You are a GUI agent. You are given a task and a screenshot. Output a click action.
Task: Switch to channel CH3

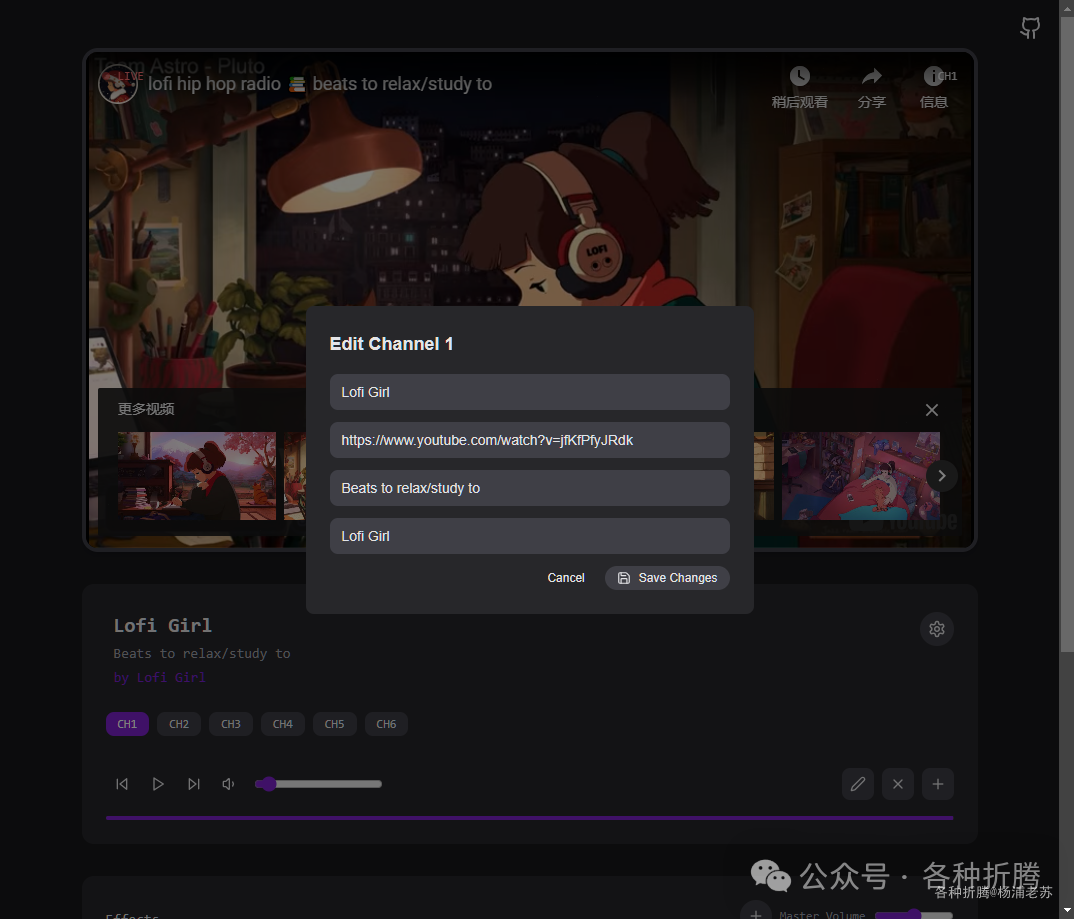(x=231, y=724)
